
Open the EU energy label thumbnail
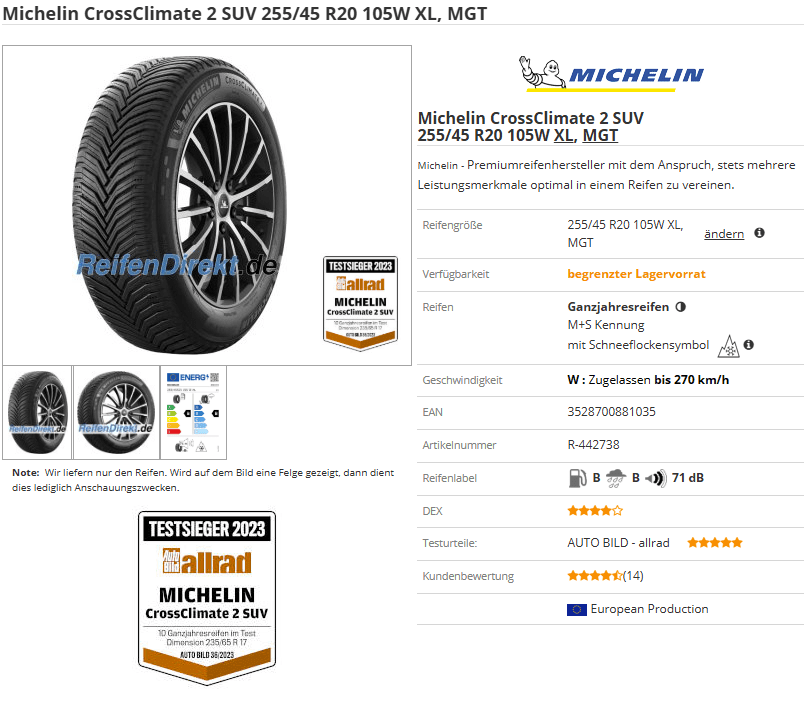tap(193, 412)
